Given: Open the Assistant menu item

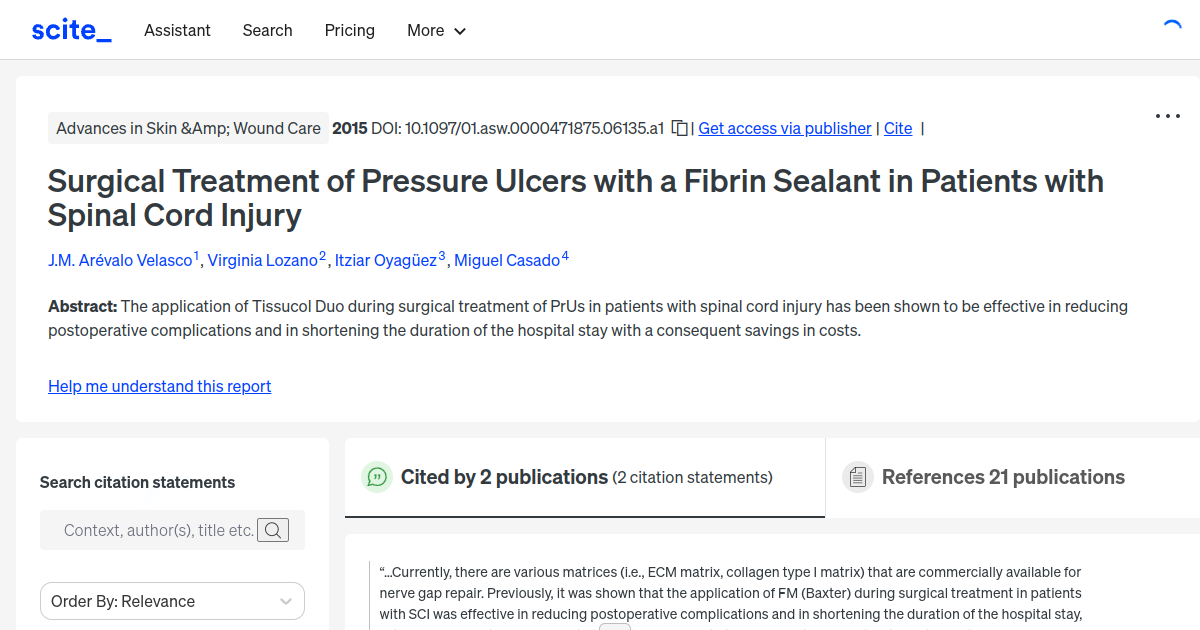Looking at the screenshot, I should pyautogui.click(x=177, y=31).
